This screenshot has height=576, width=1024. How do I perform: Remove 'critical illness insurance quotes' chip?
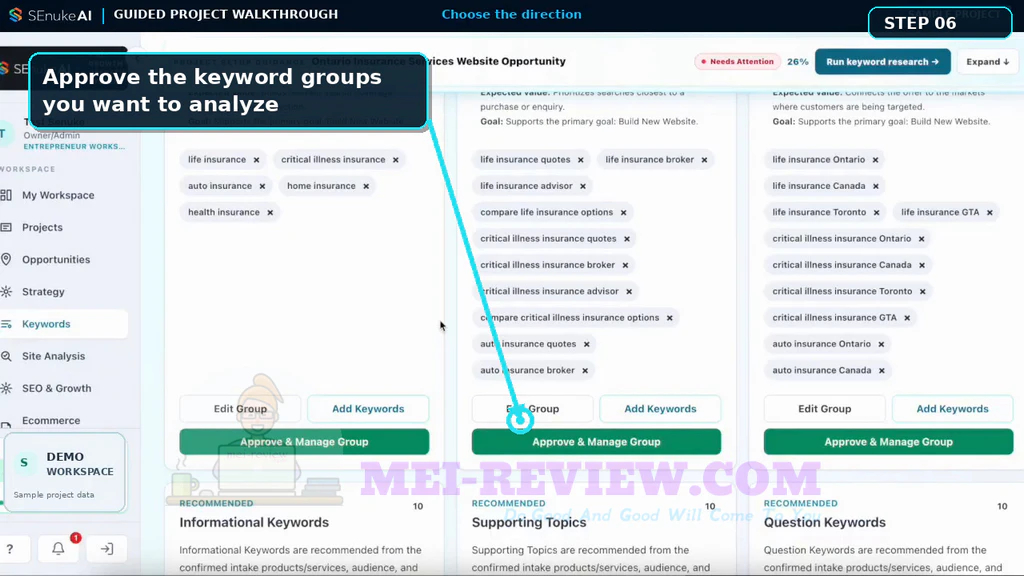click(627, 239)
